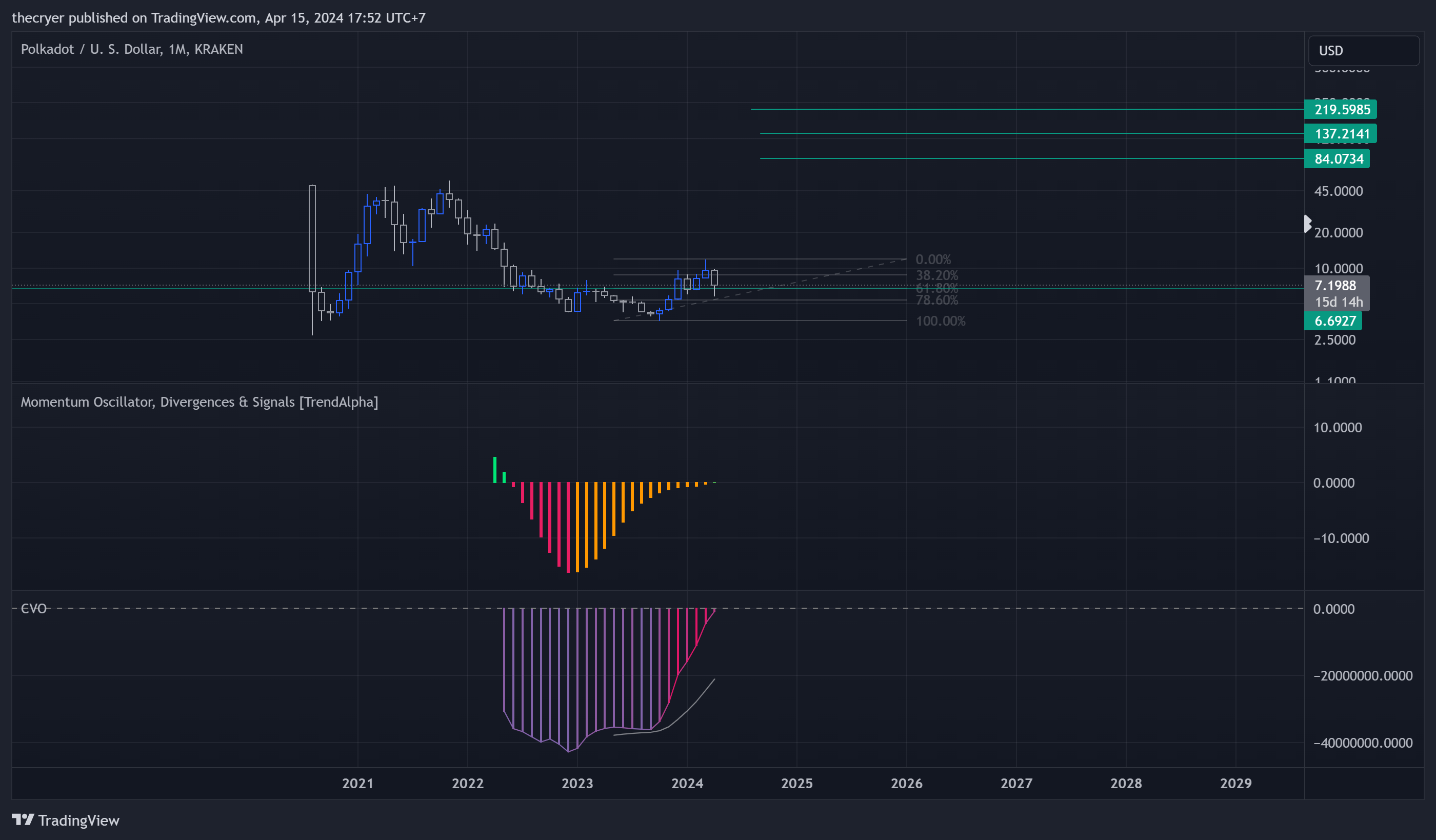Click the 45.0000 price axis label
The width and height of the screenshot is (1436, 840).
point(1338,191)
